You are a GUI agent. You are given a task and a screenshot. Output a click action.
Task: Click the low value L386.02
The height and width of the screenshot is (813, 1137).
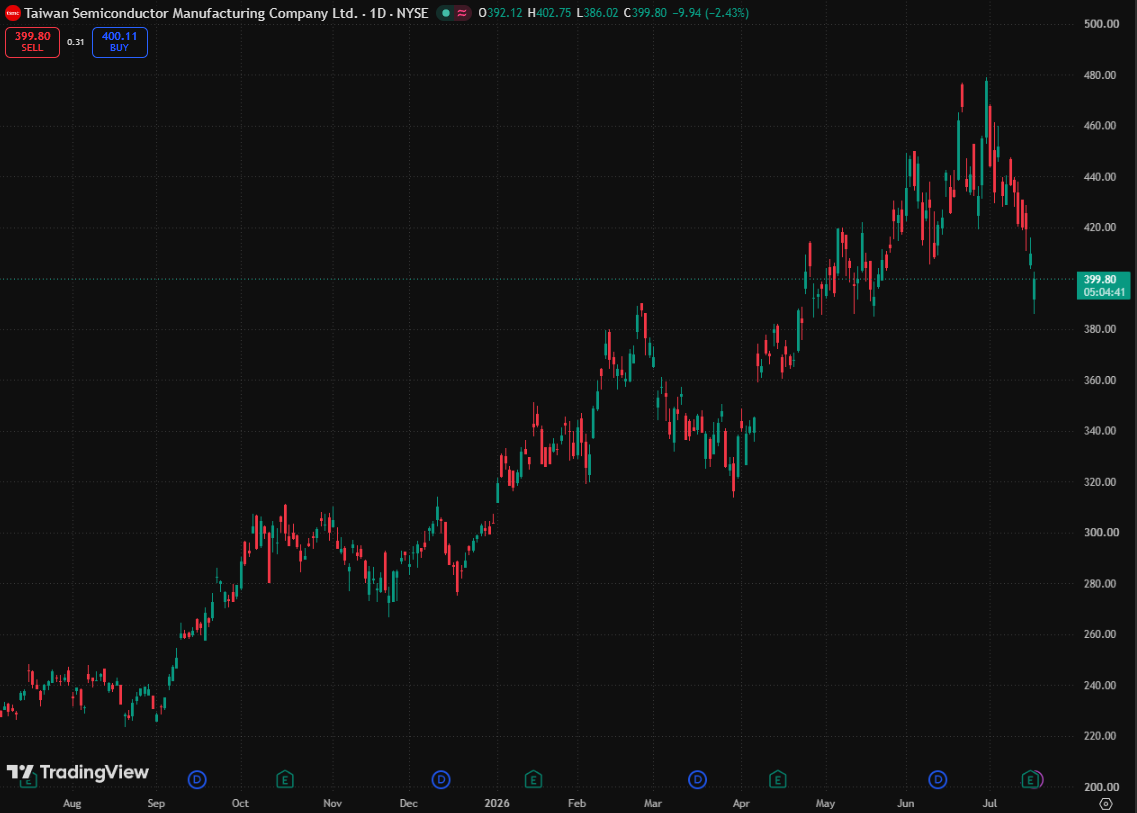[x=598, y=13]
